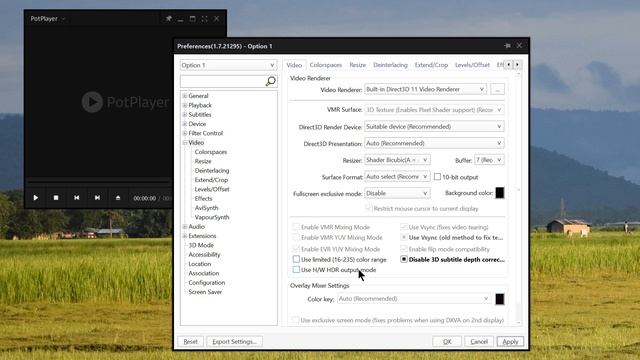Select 3D Mode tree item
This screenshot has width=640, height=360.
pos(201,245)
